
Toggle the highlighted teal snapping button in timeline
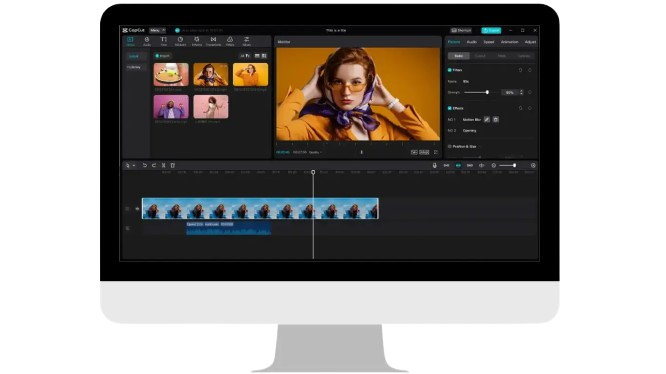coord(458,165)
